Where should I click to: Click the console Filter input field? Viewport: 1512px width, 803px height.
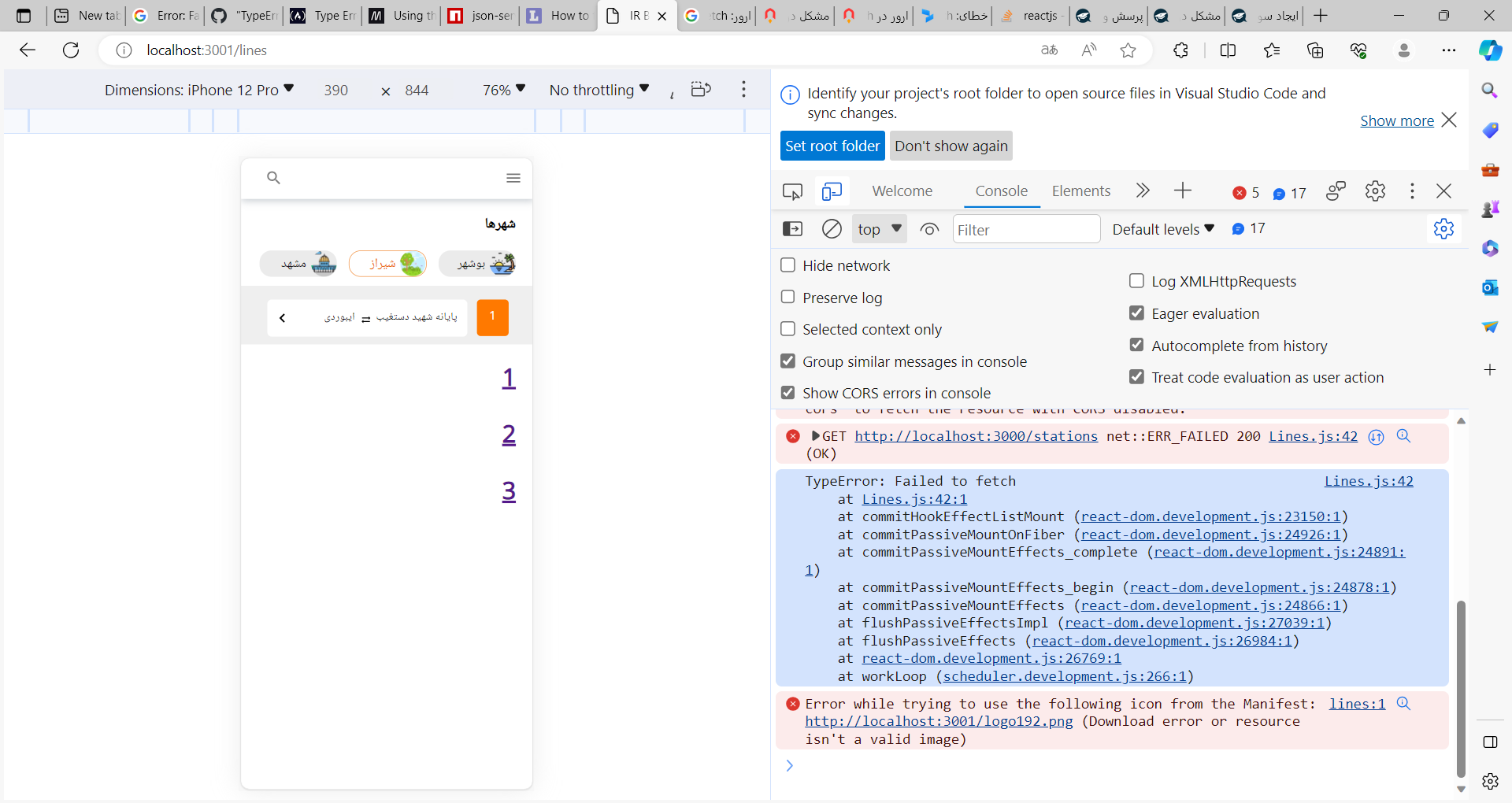1025,229
